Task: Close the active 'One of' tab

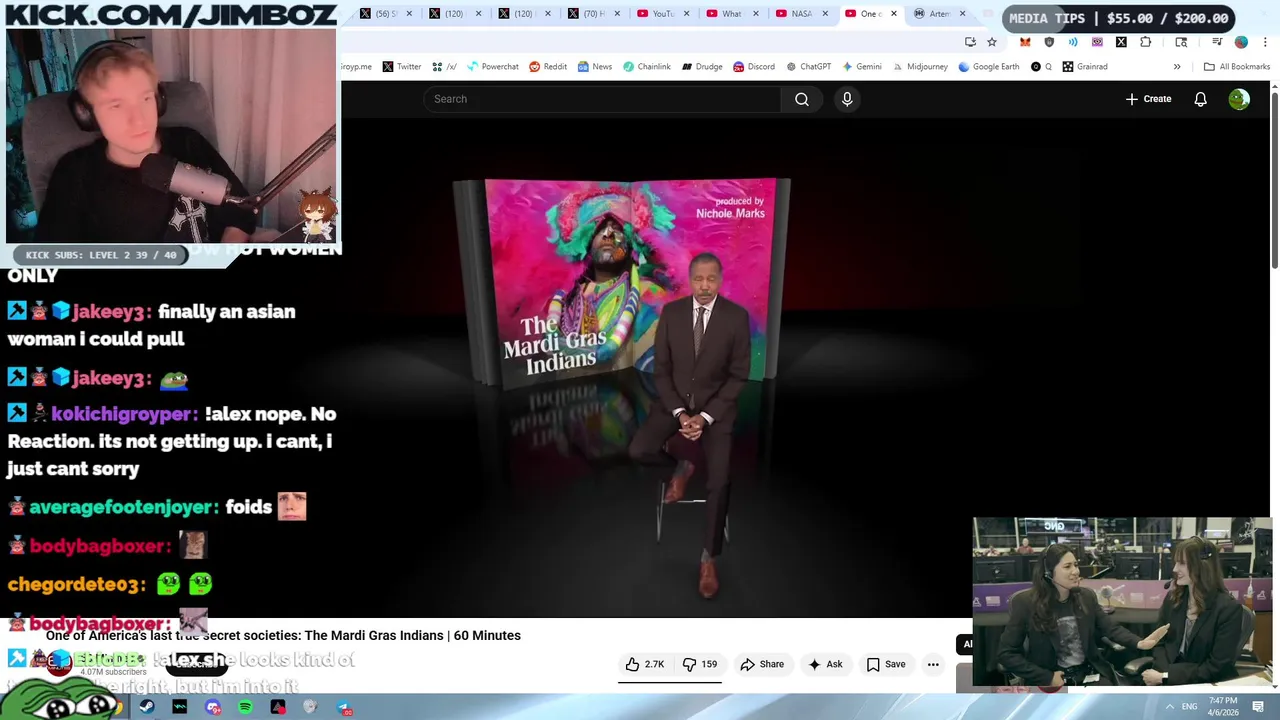Action: coord(894,14)
